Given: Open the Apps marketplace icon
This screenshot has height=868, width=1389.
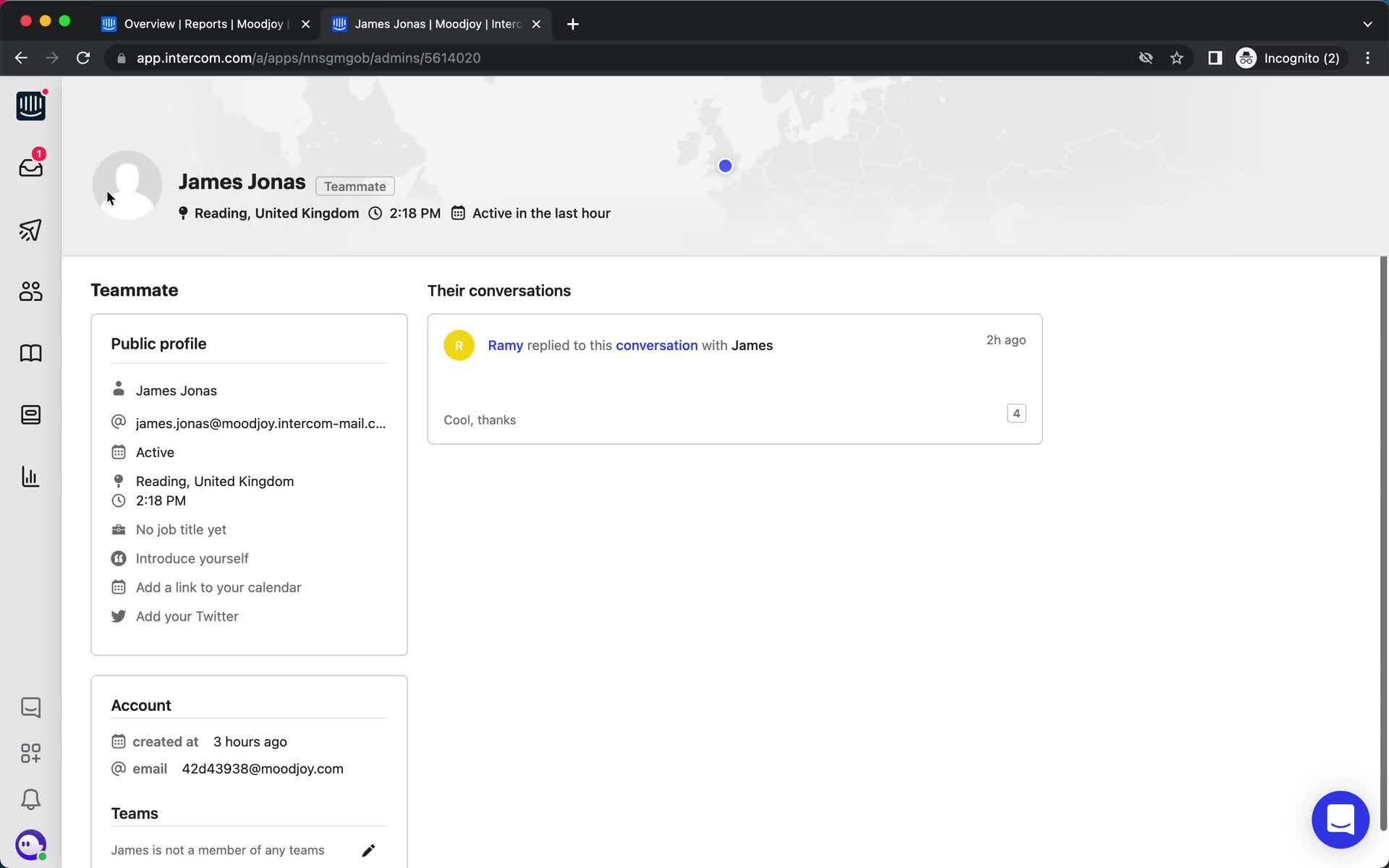Looking at the screenshot, I should (30, 753).
